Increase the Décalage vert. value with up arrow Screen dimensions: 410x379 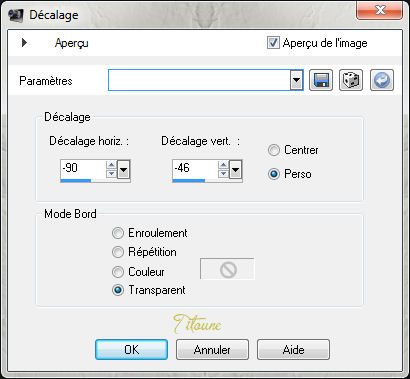point(224,165)
